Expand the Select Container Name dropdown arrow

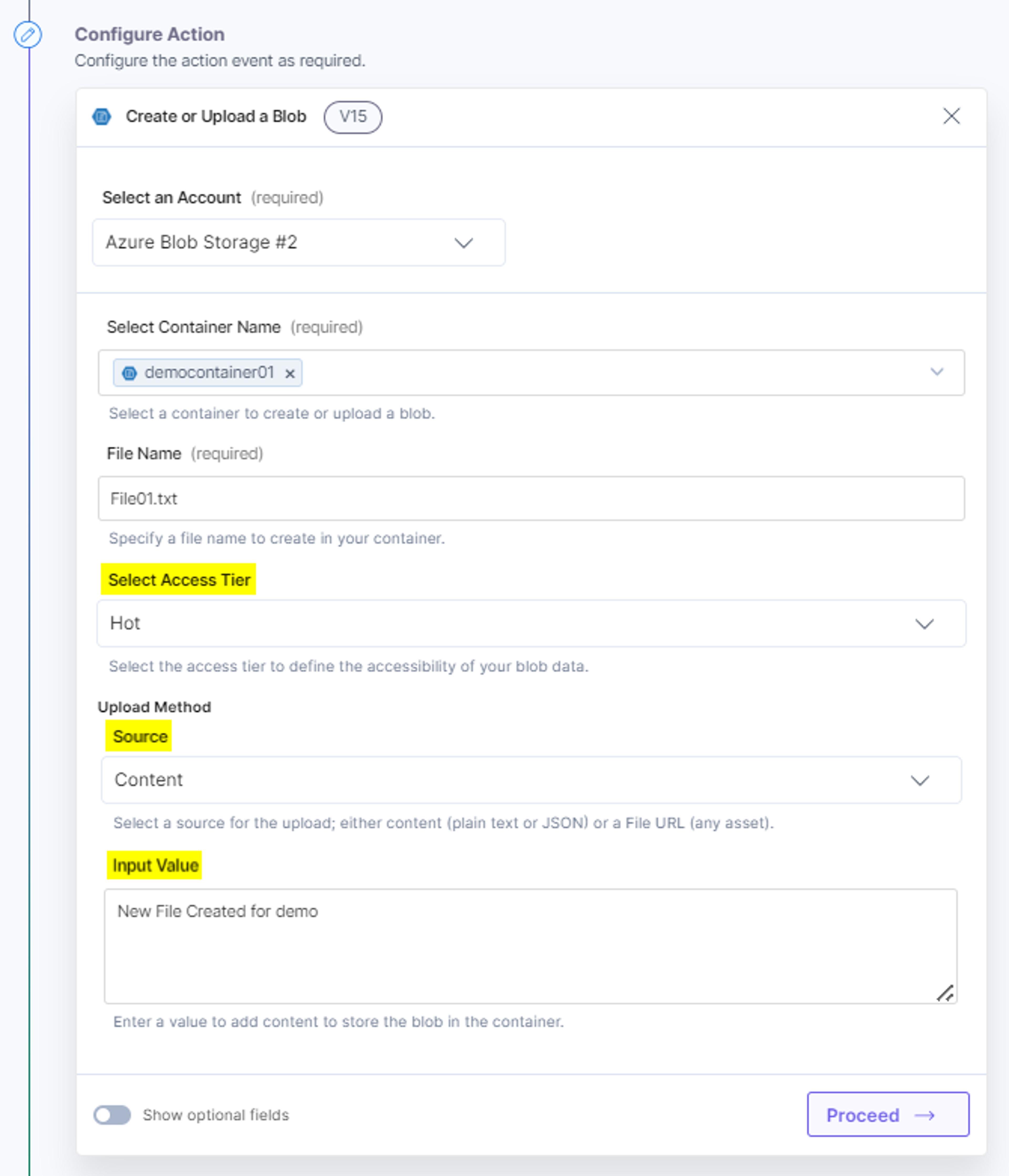coord(936,372)
